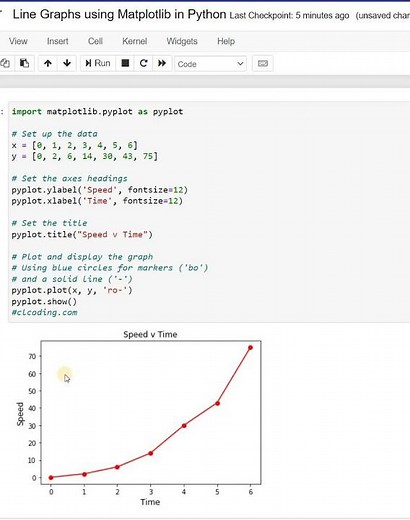Click the pyplot.show() line
This screenshot has width=410, height=520.
tap(44, 302)
